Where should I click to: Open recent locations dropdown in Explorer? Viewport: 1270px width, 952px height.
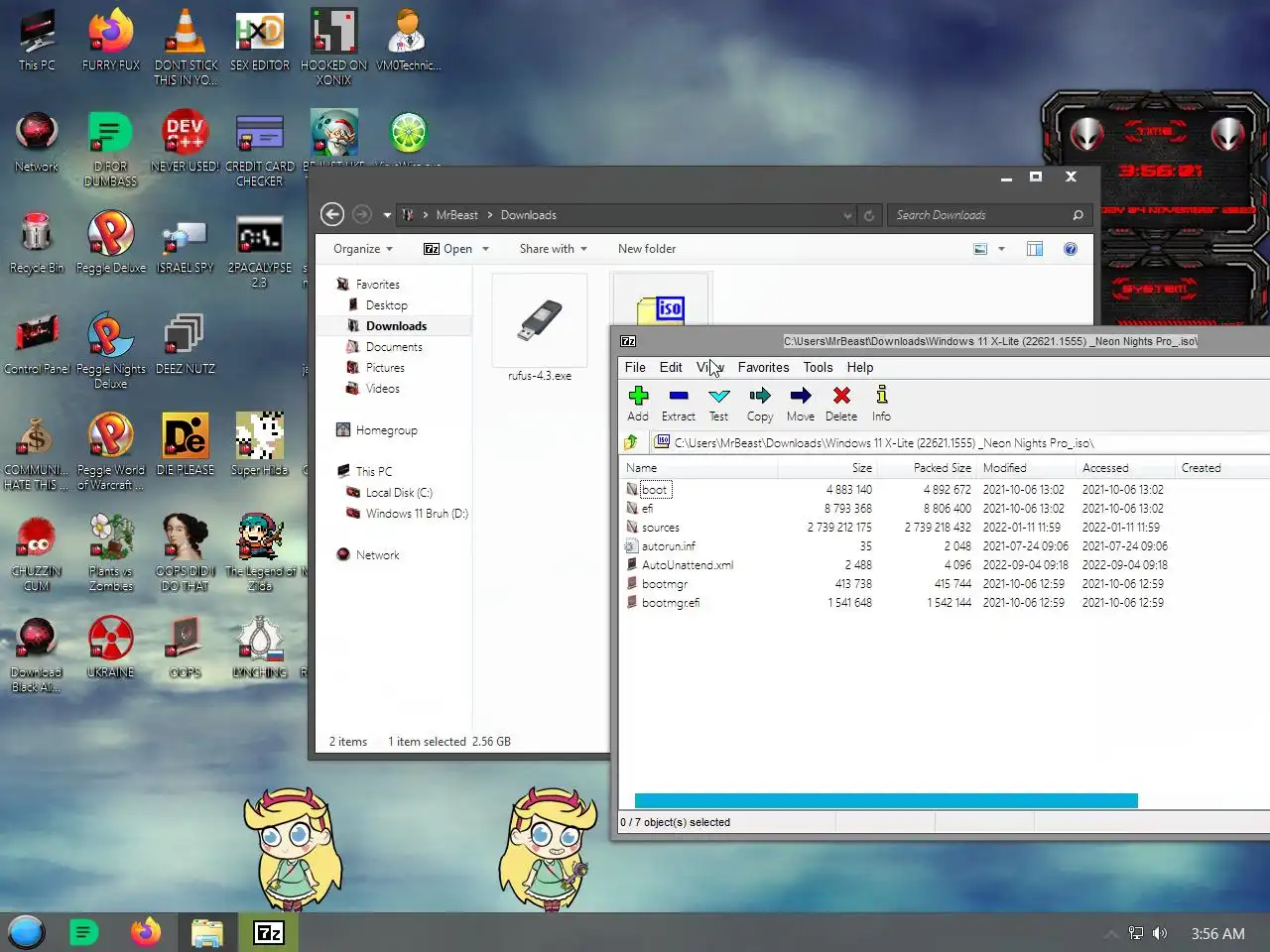(x=387, y=215)
